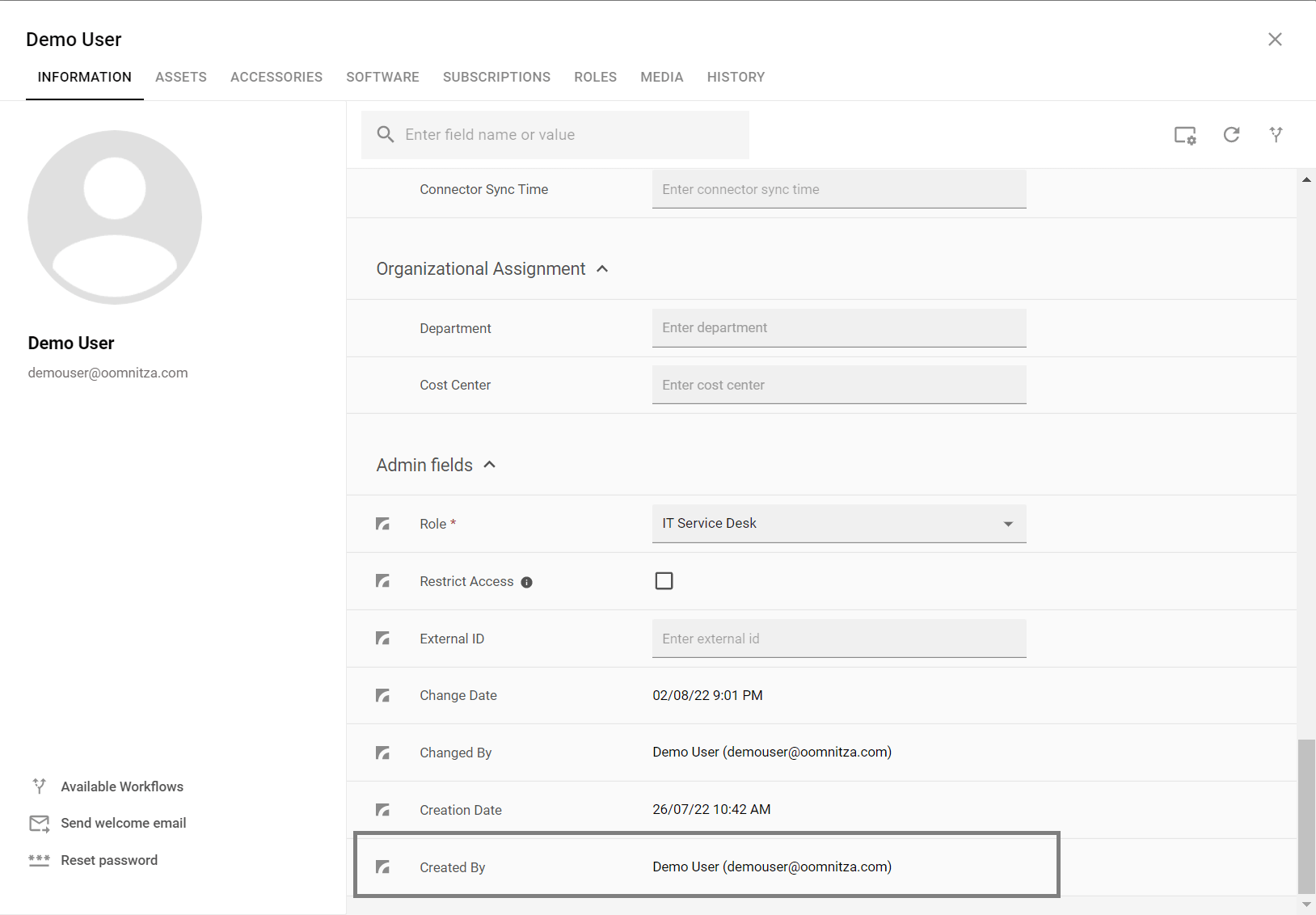1316x915 pixels.
Task: Collapse the Admin fields section
Action: 491,465
